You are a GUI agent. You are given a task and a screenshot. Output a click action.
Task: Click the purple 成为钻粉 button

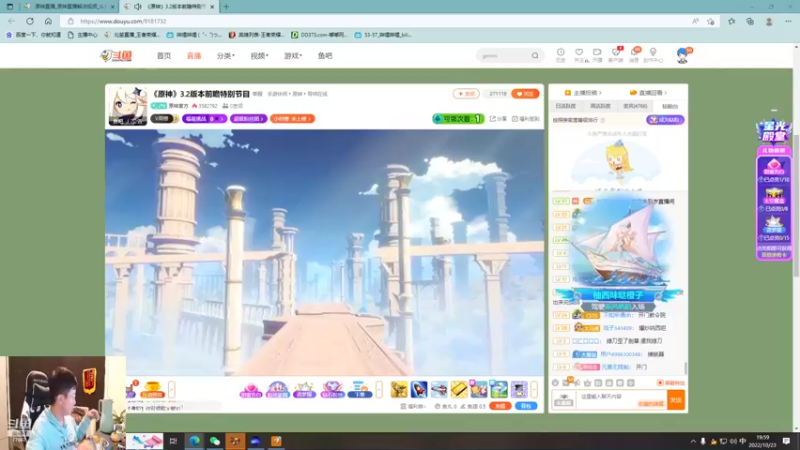coord(665,120)
